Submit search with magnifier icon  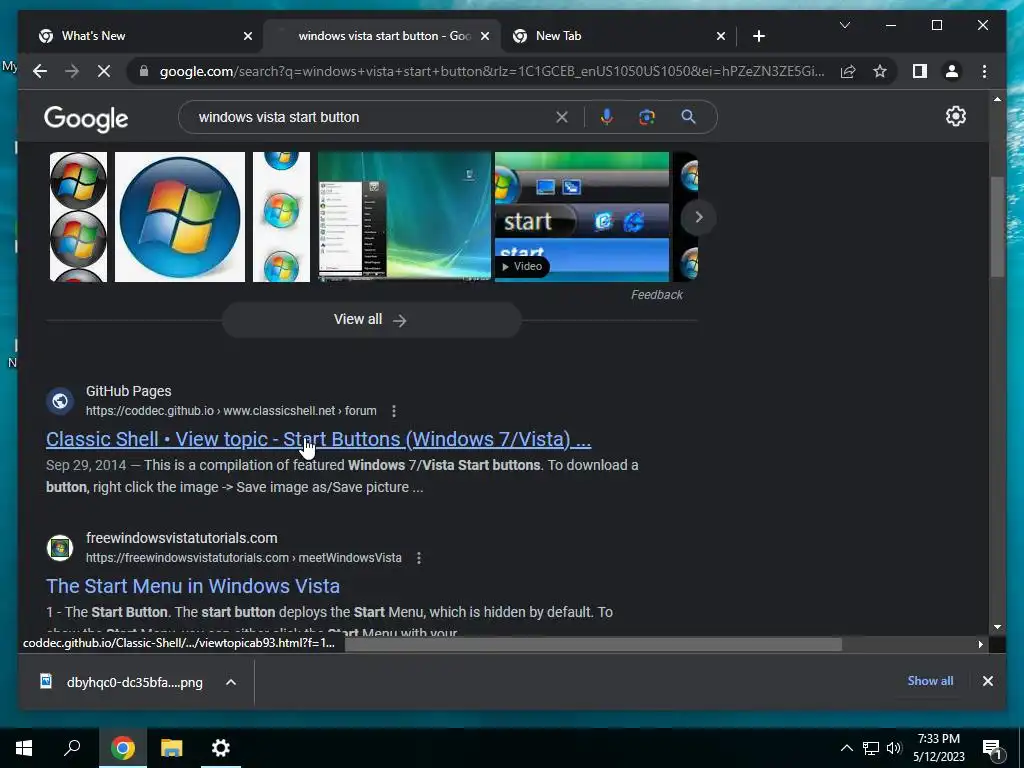tap(688, 117)
